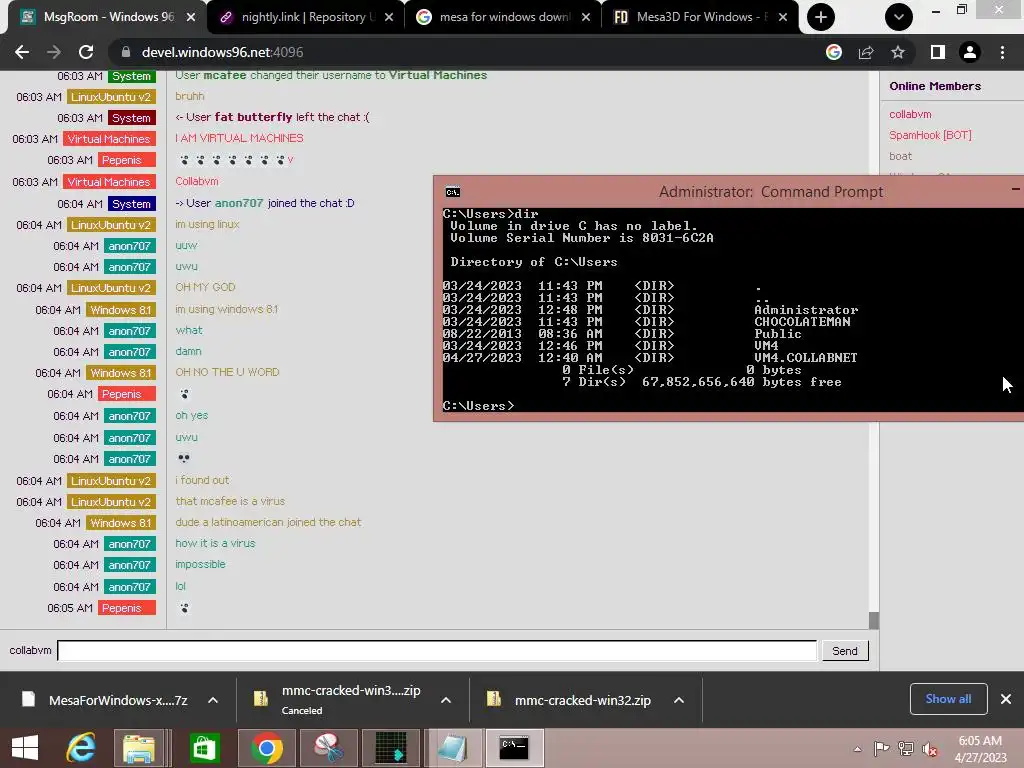Click the address bar URL

tap(223, 52)
